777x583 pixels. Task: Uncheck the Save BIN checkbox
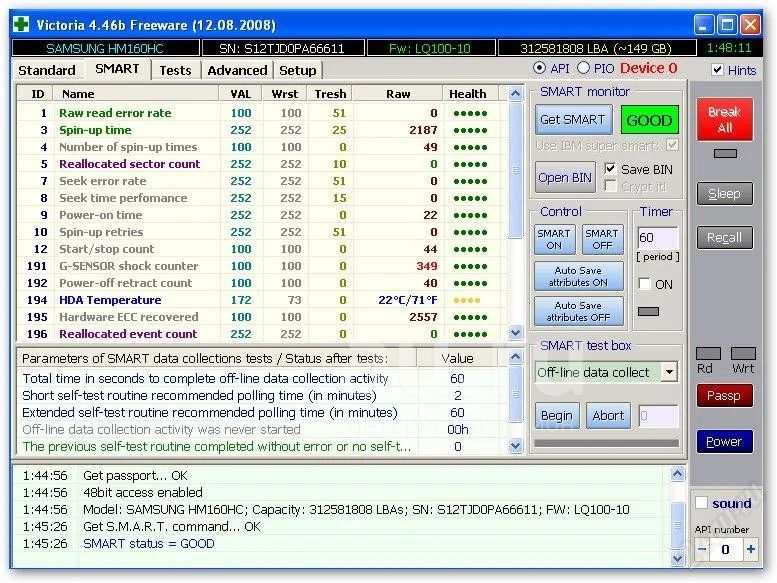pos(610,170)
